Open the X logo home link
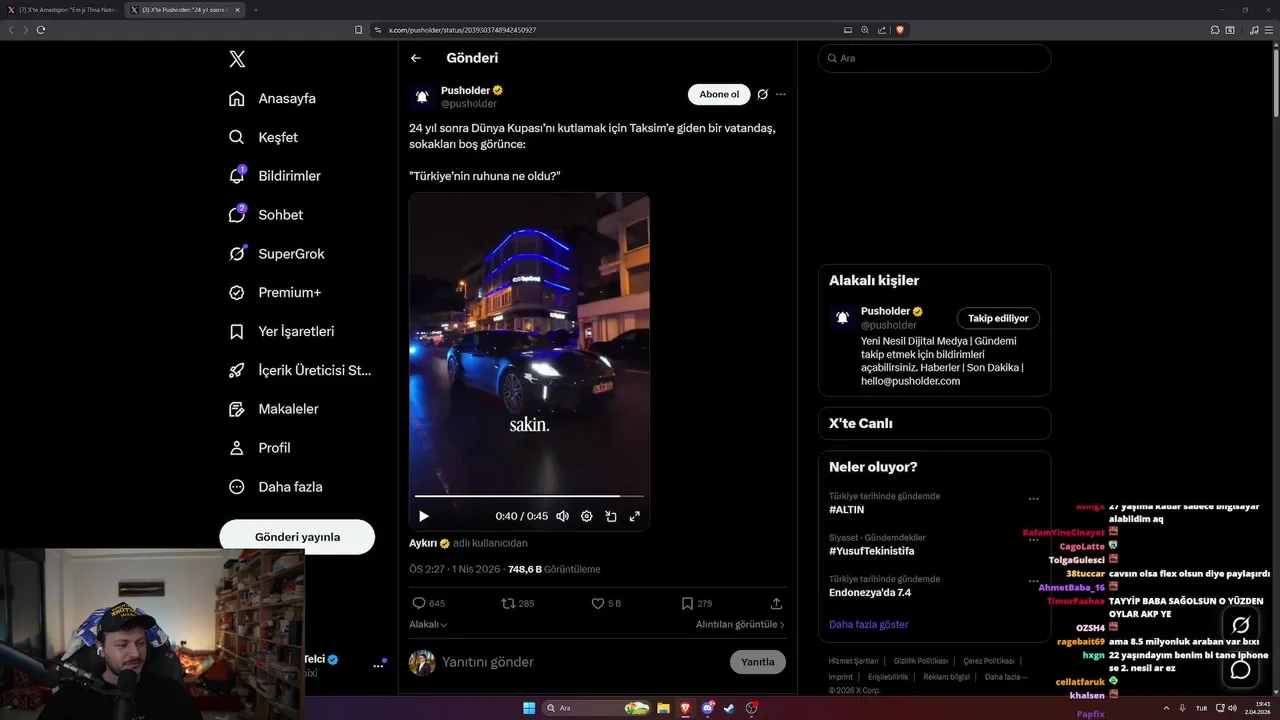This screenshot has width=1280, height=720. click(237, 59)
